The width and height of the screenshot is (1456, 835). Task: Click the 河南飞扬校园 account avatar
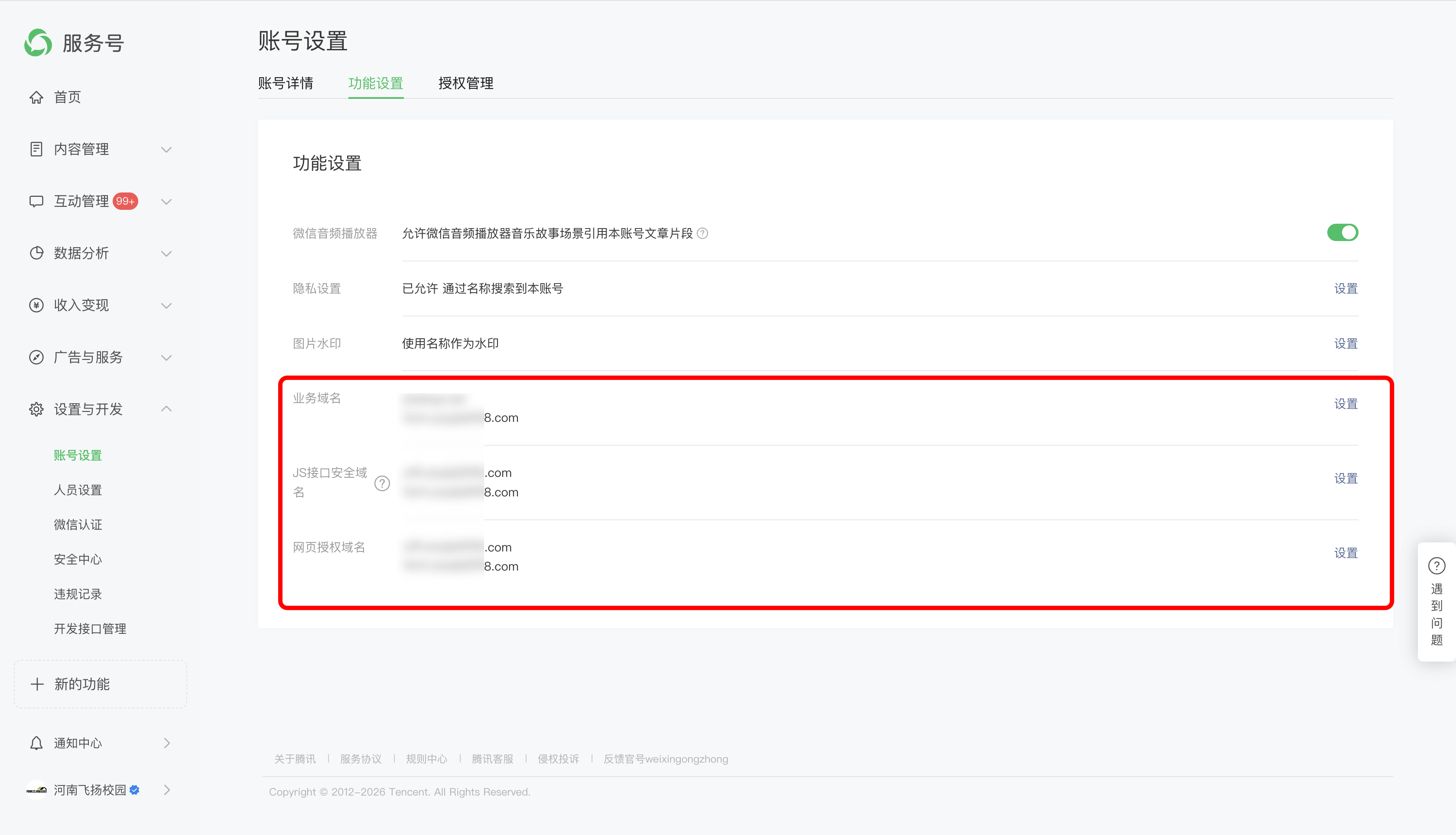(36, 789)
